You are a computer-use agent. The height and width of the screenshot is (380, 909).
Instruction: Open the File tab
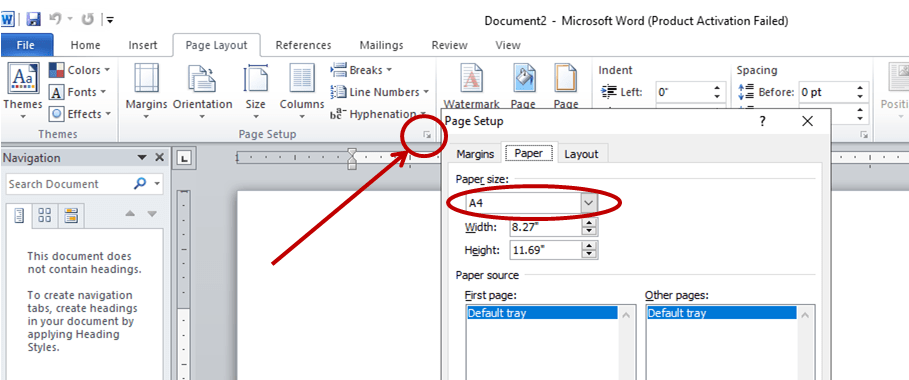tap(26, 45)
